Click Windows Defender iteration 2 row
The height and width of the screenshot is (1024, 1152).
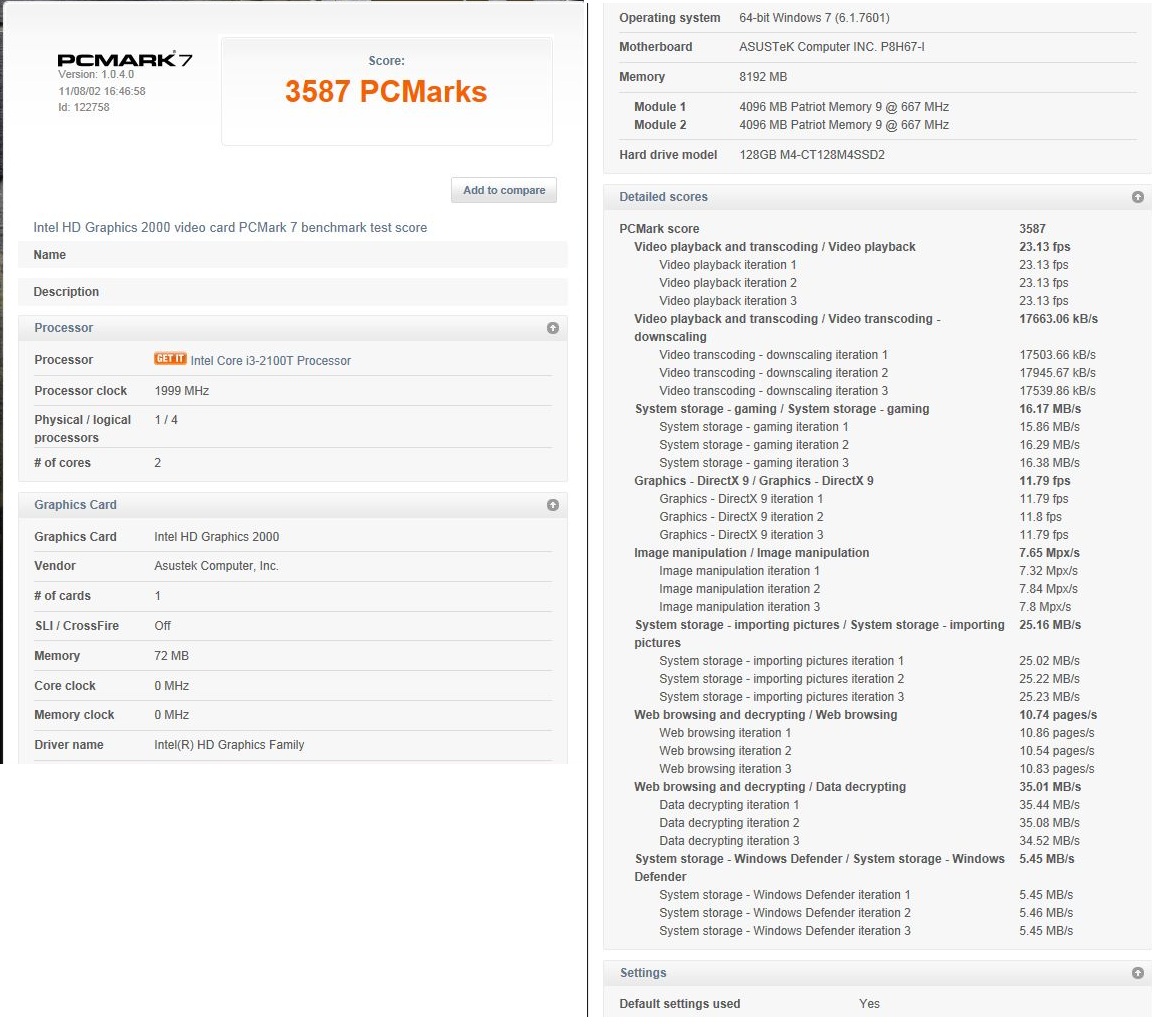click(x=866, y=913)
